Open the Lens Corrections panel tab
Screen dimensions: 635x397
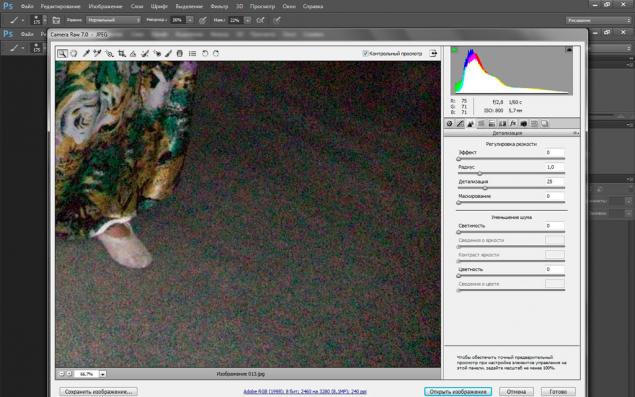(503, 124)
